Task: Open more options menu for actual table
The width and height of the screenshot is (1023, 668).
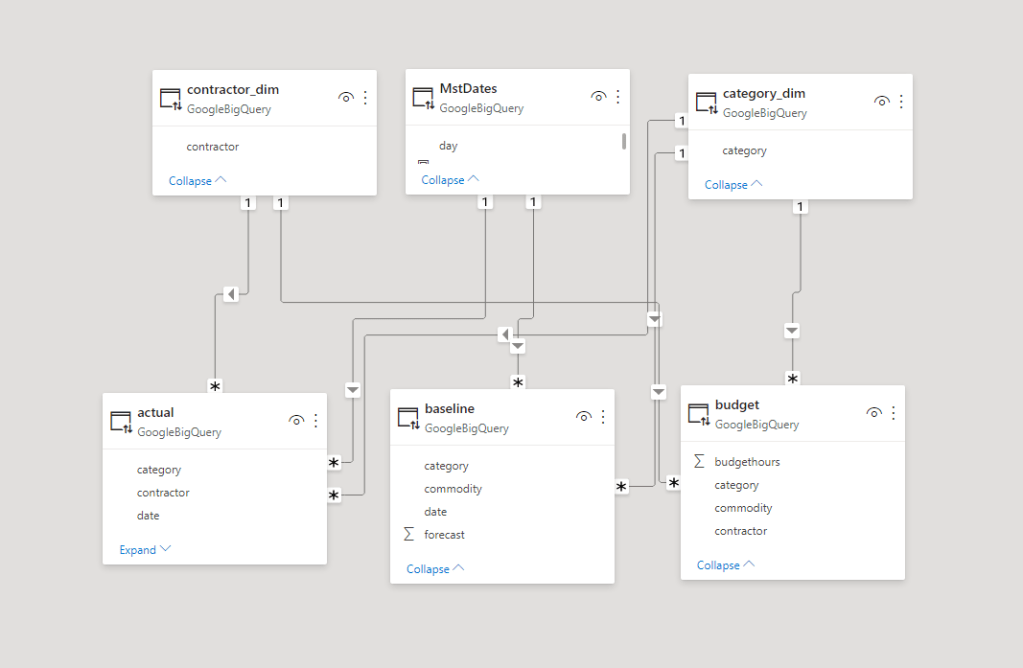Action: 317,419
